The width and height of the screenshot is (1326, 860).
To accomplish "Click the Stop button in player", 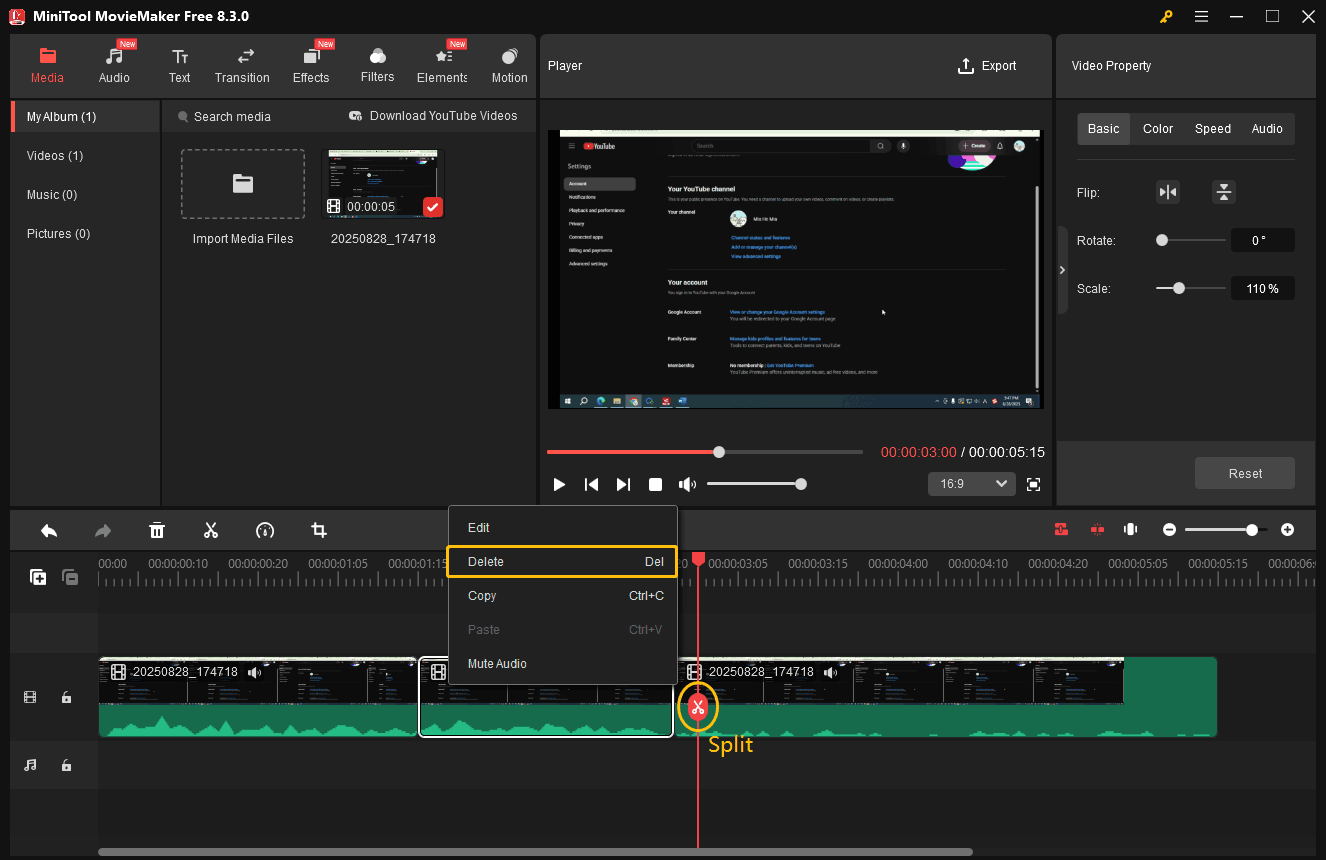I will [655, 484].
